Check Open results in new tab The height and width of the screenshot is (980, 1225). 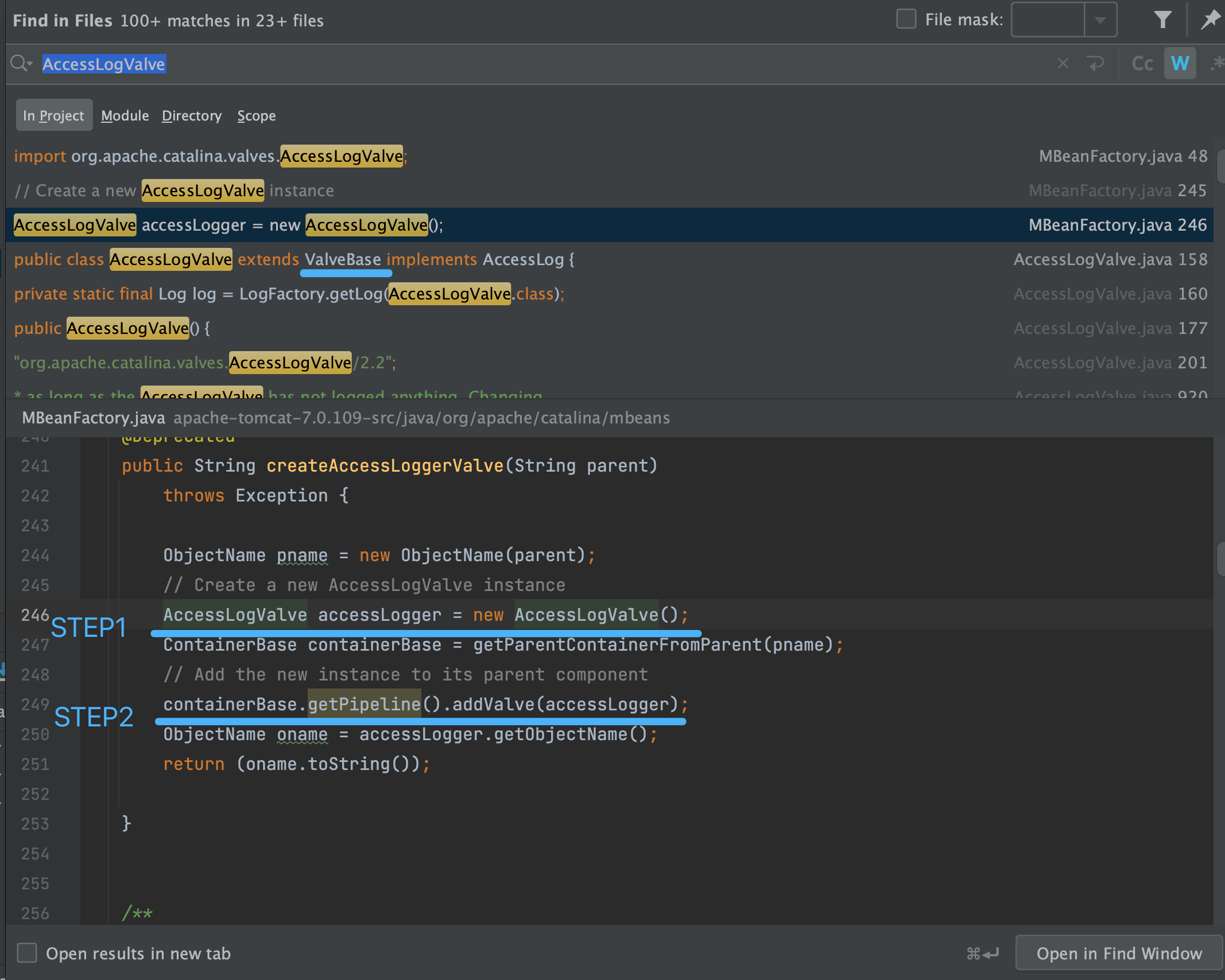(27, 953)
